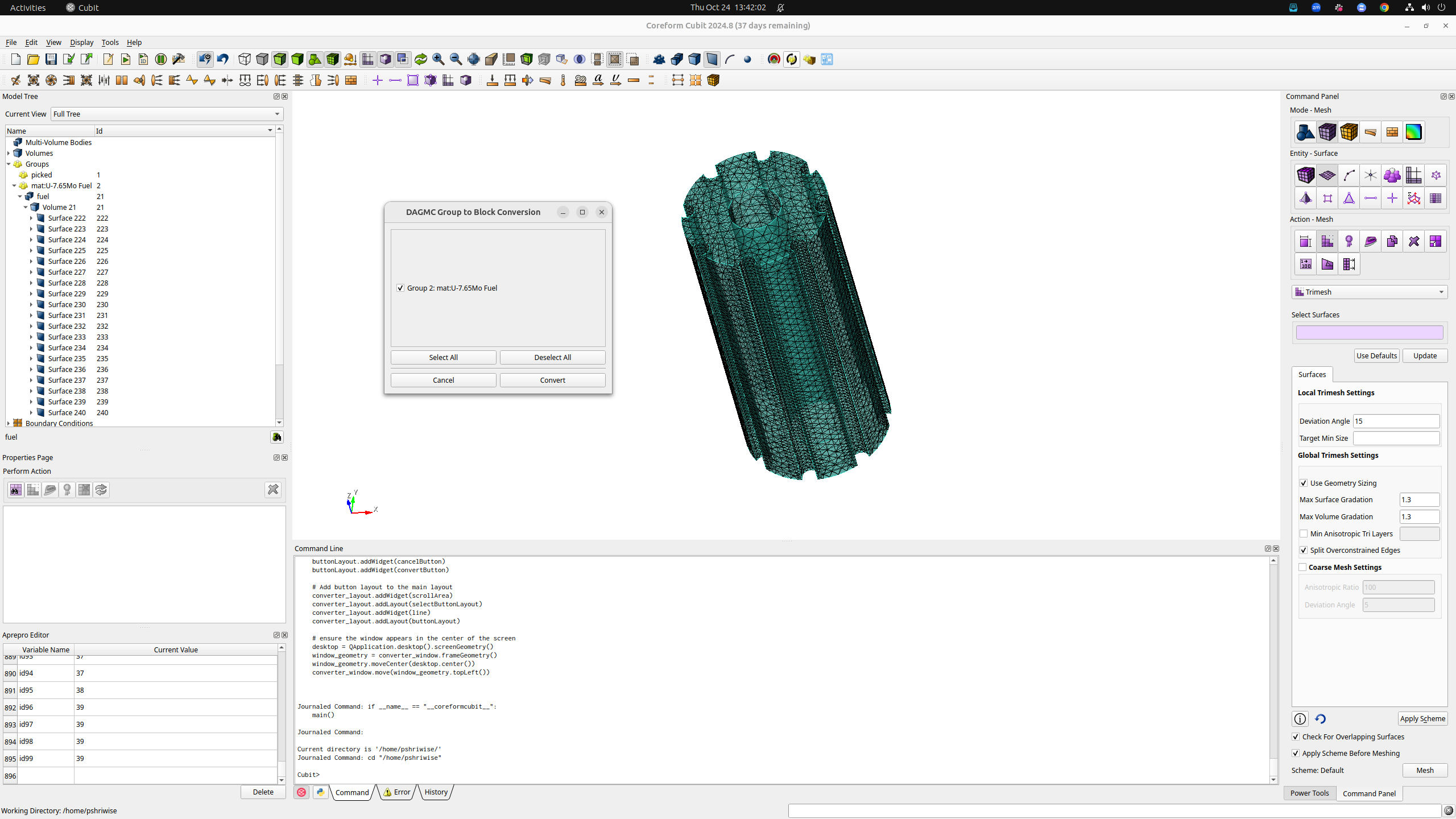Enable Coarse Mesh Settings checkbox
Image resolution: width=1456 pixels, height=819 pixels.
(1302, 567)
